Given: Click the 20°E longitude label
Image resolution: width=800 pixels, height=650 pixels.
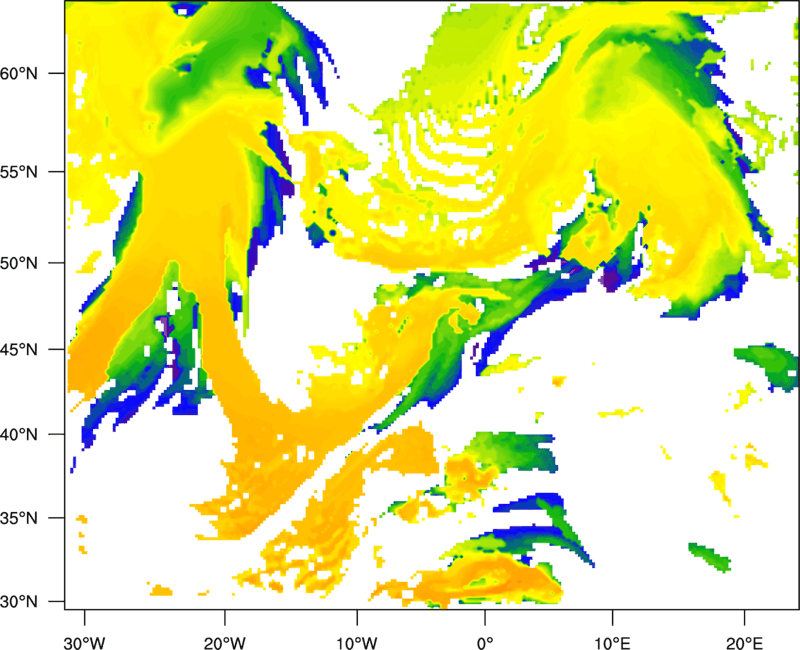Looking at the screenshot, I should click(x=744, y=643).
